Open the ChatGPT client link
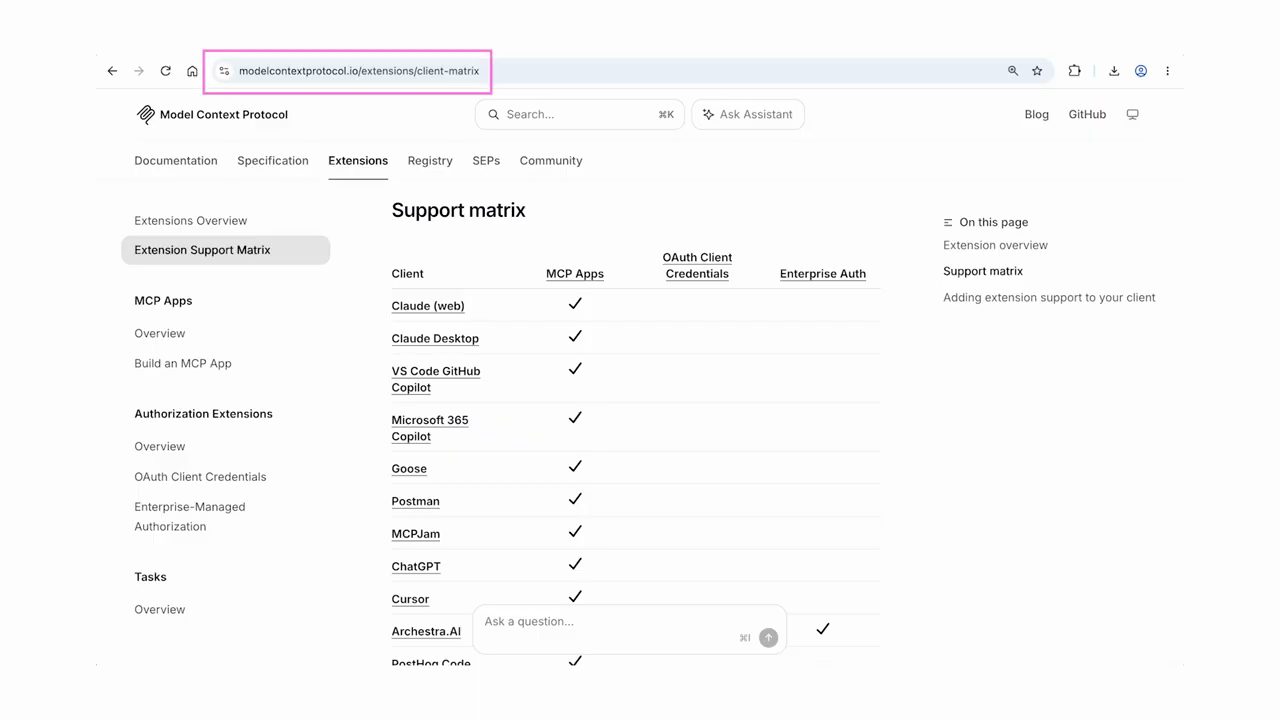 pos(416,566)
